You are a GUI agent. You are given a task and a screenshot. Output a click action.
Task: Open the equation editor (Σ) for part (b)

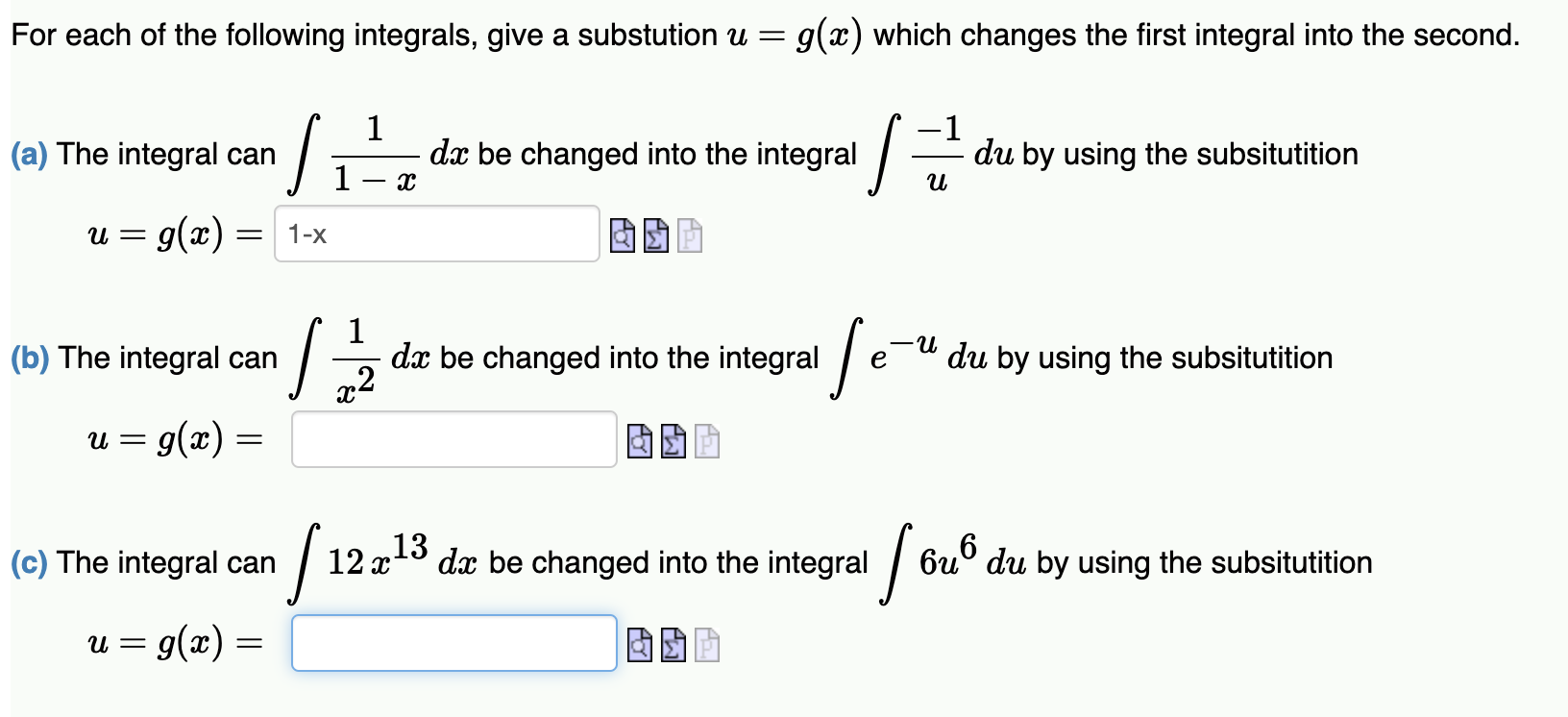673,443
